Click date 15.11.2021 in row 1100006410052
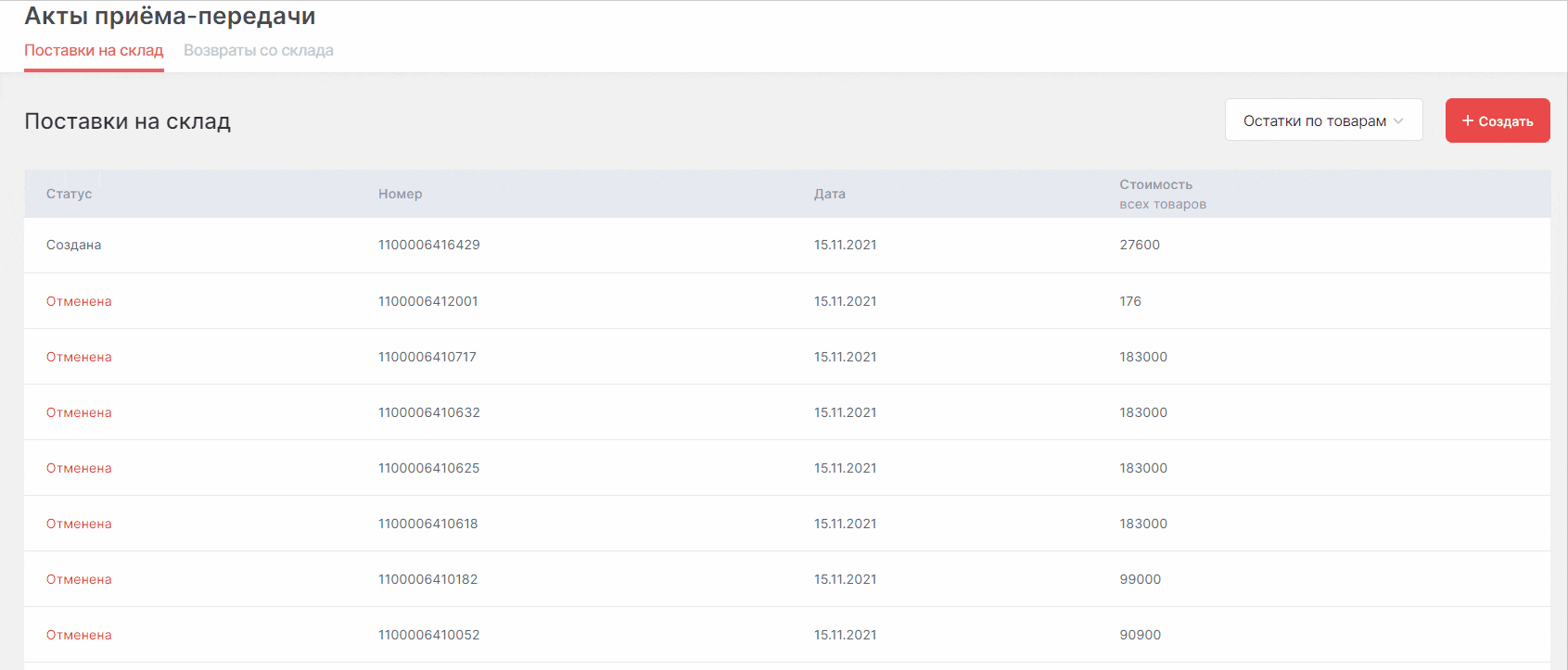 coord(846,635)
